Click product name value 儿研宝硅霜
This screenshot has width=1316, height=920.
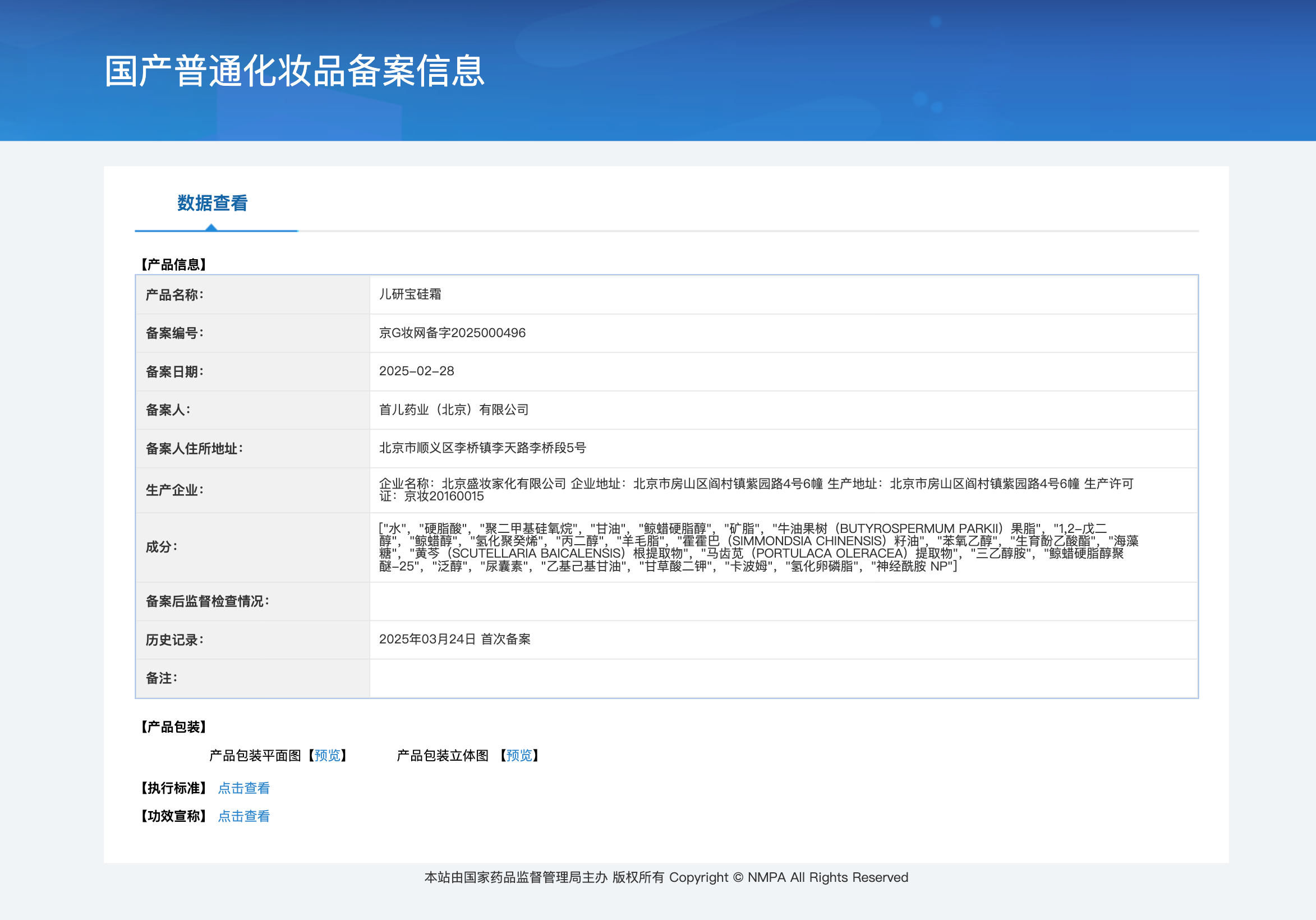coord(410,294)
